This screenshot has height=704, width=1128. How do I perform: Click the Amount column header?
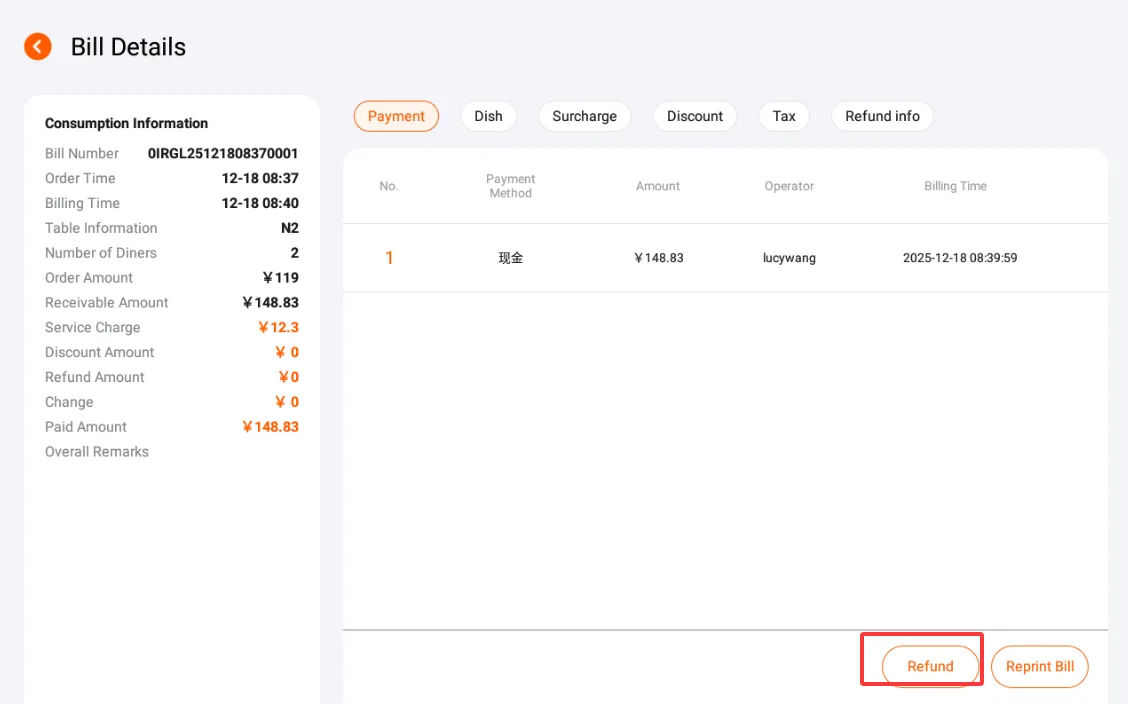658,186
